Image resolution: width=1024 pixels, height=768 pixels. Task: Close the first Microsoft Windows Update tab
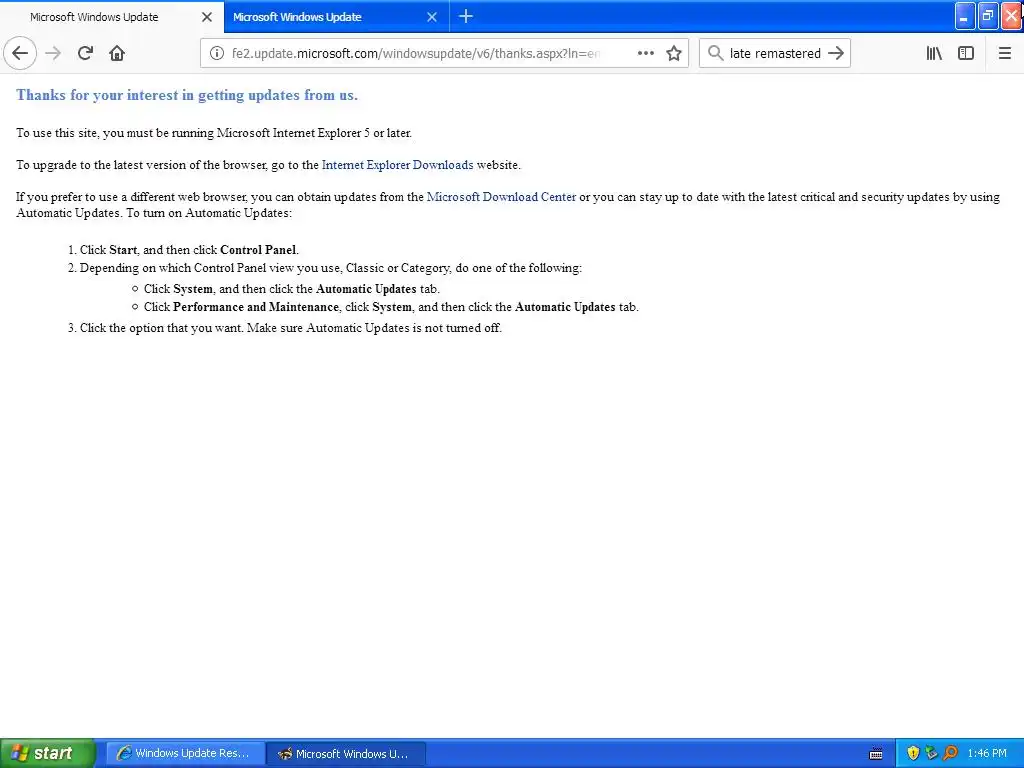[207, 17]
